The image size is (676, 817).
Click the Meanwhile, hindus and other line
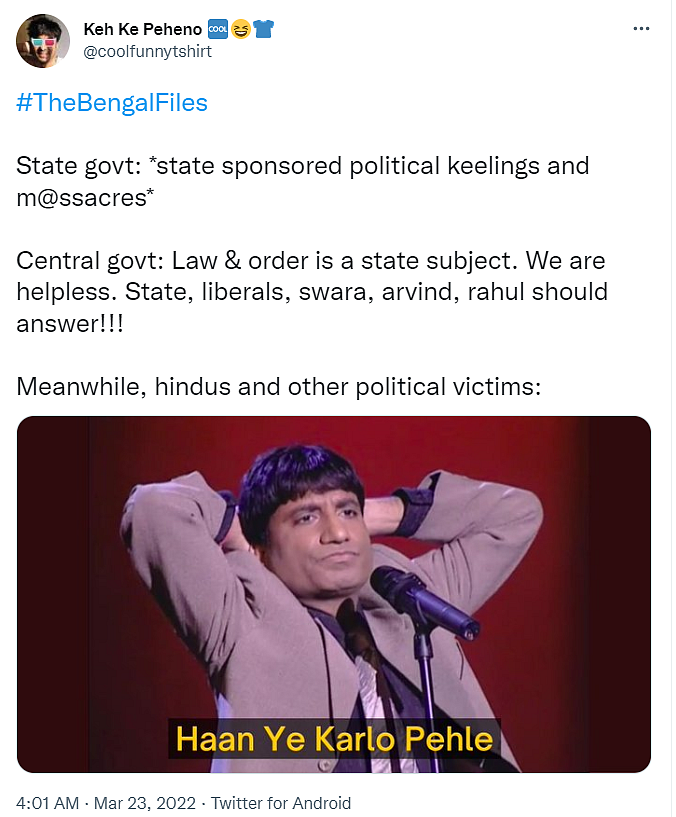279,387
